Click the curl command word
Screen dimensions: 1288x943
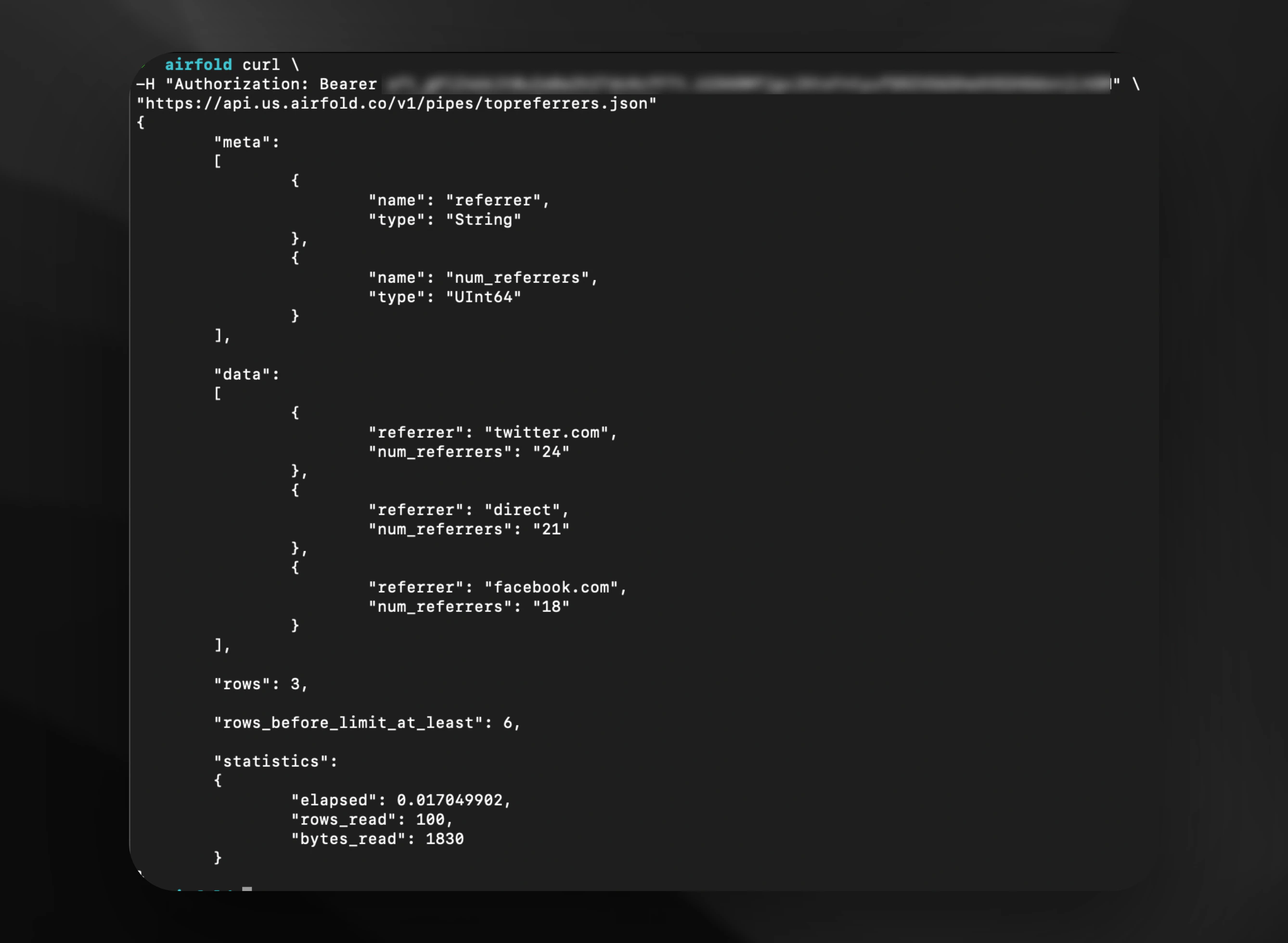click(x=261, y=64)
